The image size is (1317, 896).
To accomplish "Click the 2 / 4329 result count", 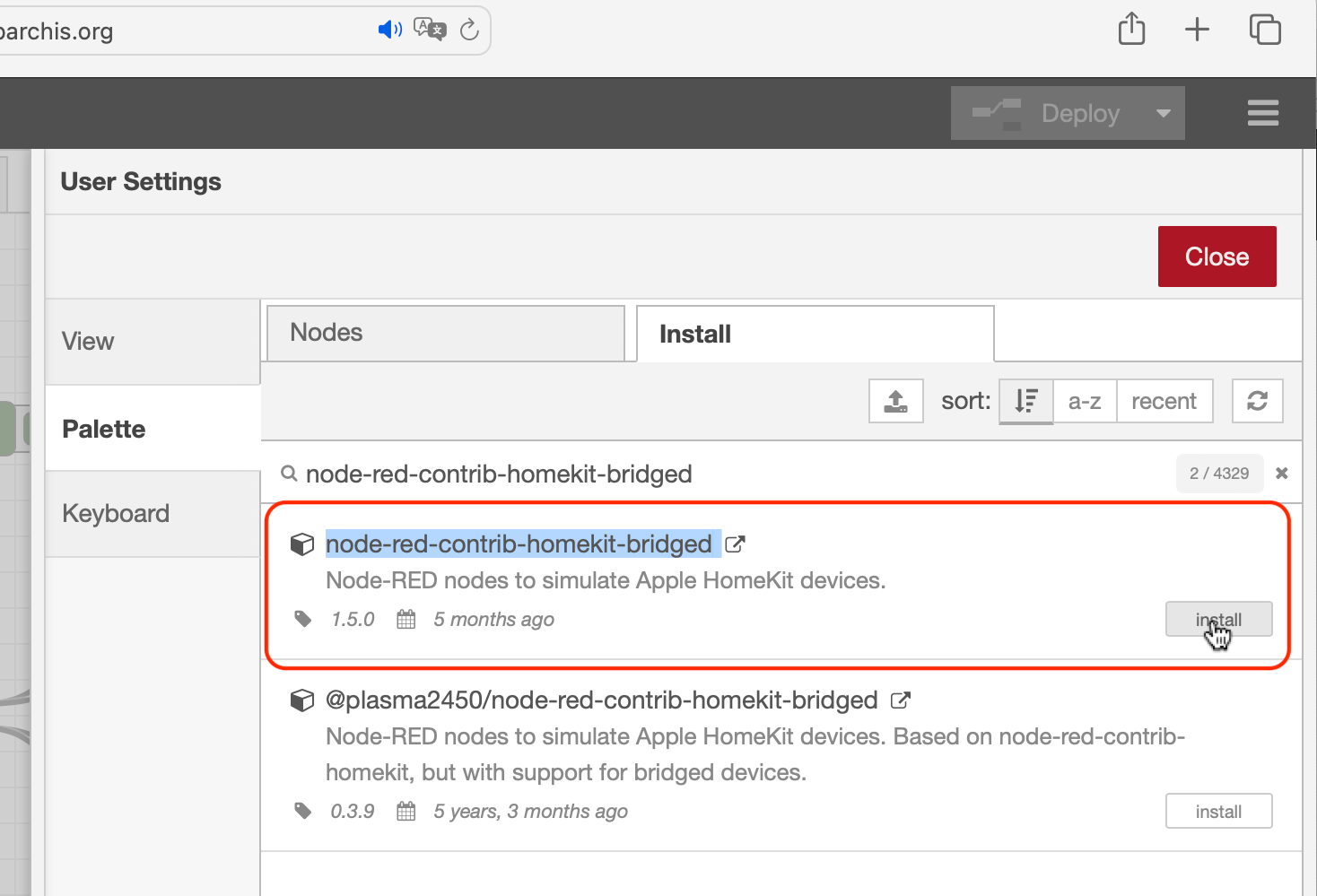I will 1219,473.
